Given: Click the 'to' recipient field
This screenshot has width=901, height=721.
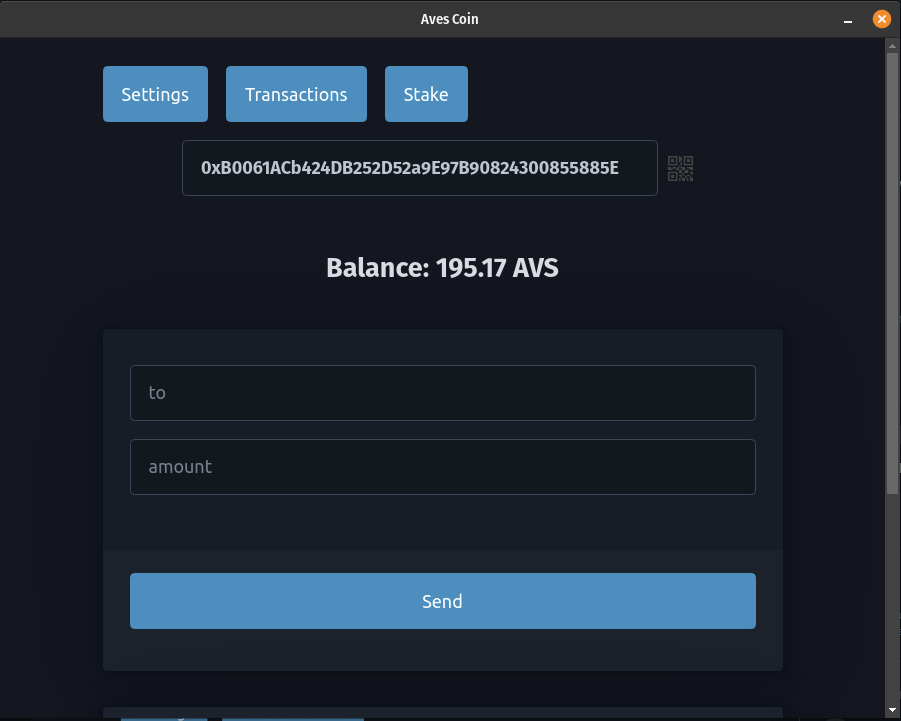Looking at the screenshot, I should (x=443, y=392).
